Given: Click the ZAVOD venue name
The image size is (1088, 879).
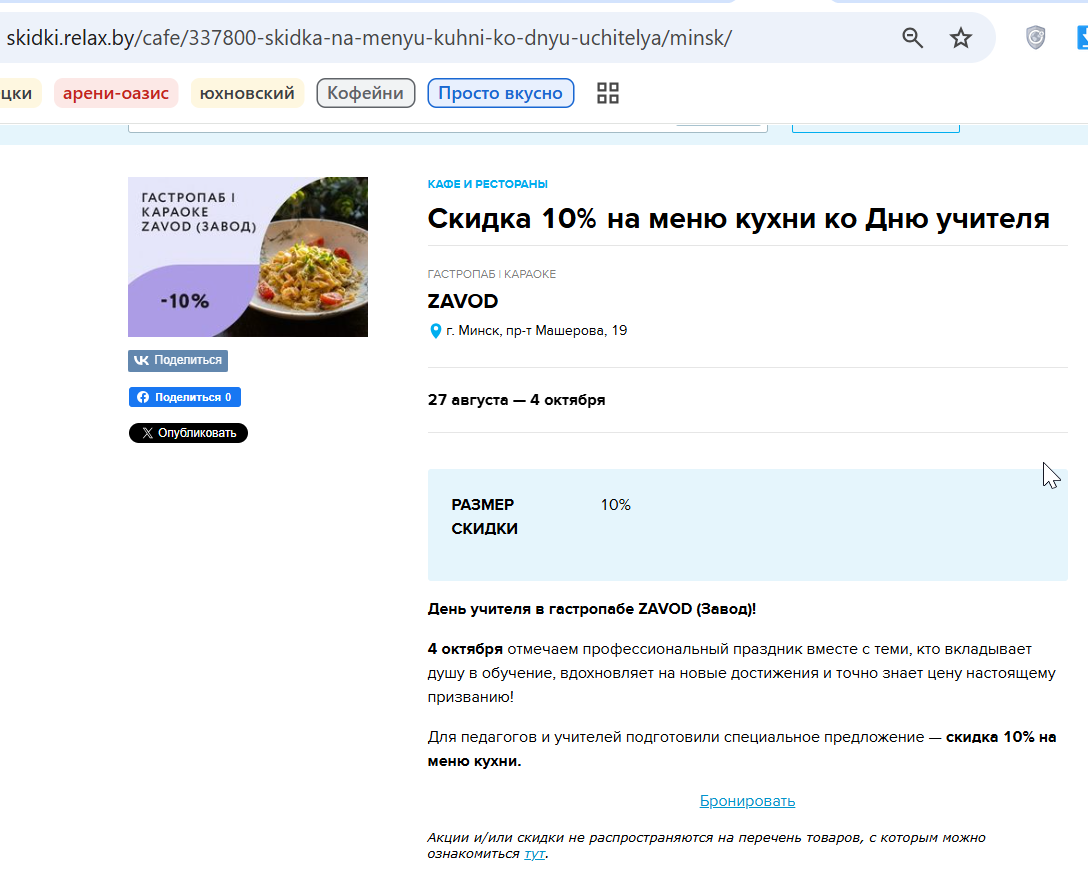Looking at the screenshot, I should [x=463, y=301].
